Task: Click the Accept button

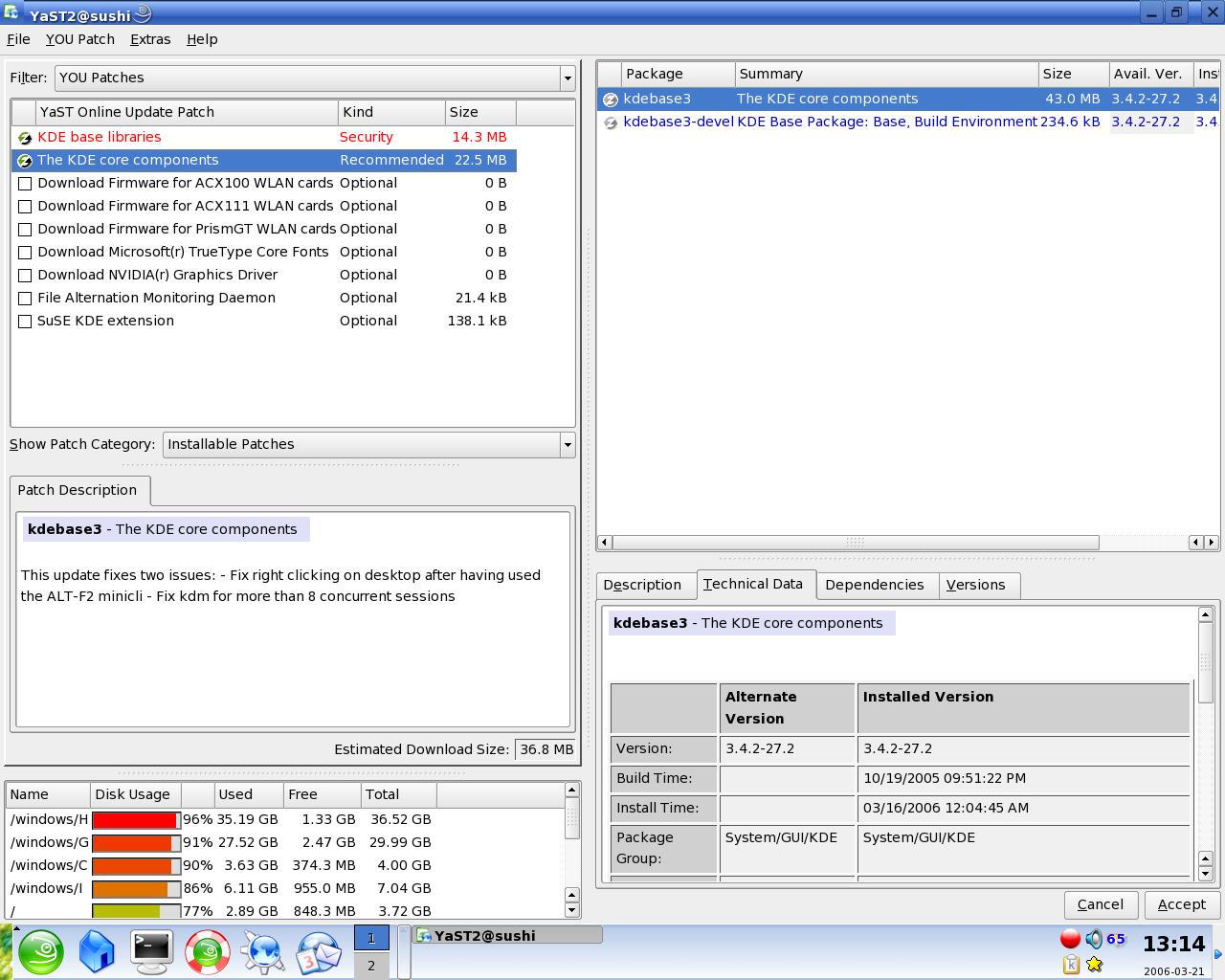Action: 1182,904
